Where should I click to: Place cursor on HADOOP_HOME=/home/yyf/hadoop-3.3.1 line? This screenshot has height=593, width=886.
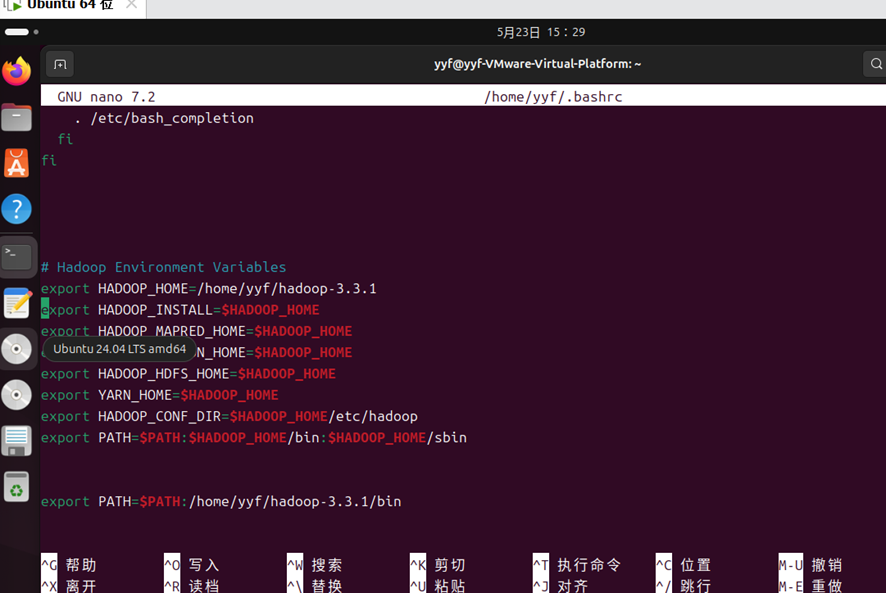tap(236, 289)
